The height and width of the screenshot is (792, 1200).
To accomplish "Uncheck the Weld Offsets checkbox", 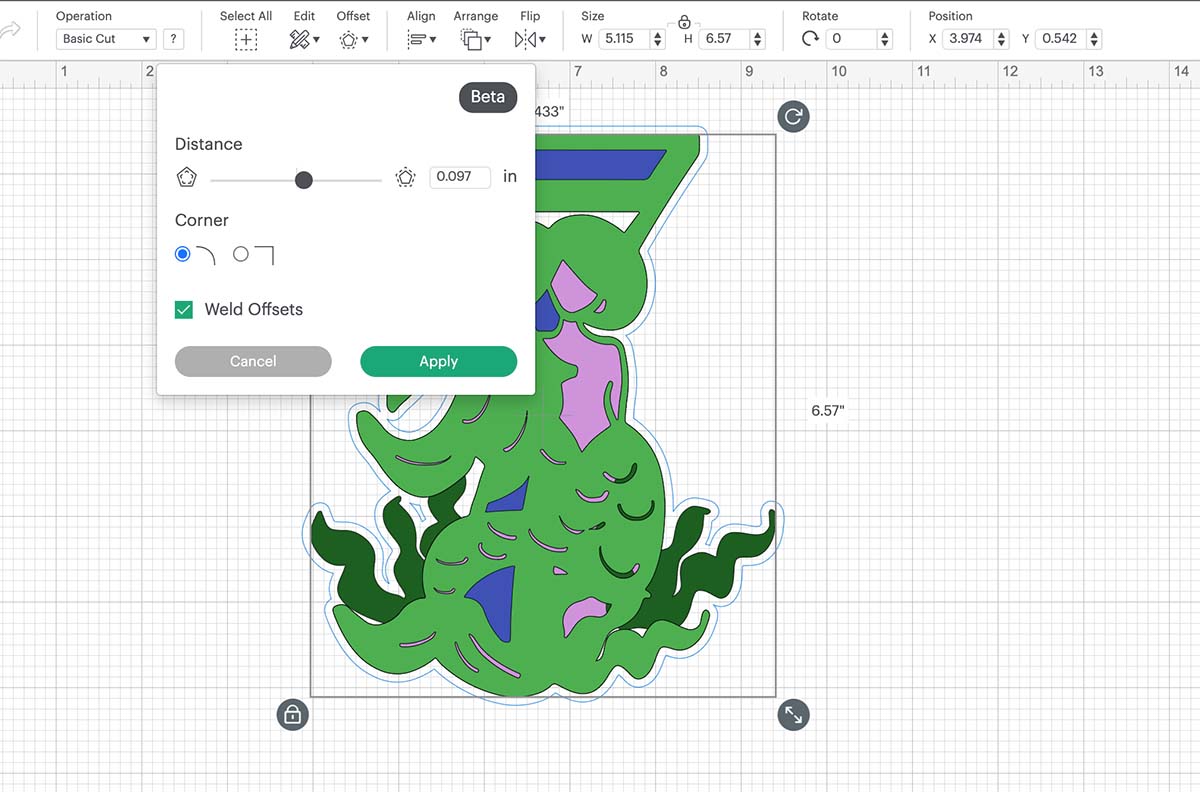I will [x=184, y=309].
